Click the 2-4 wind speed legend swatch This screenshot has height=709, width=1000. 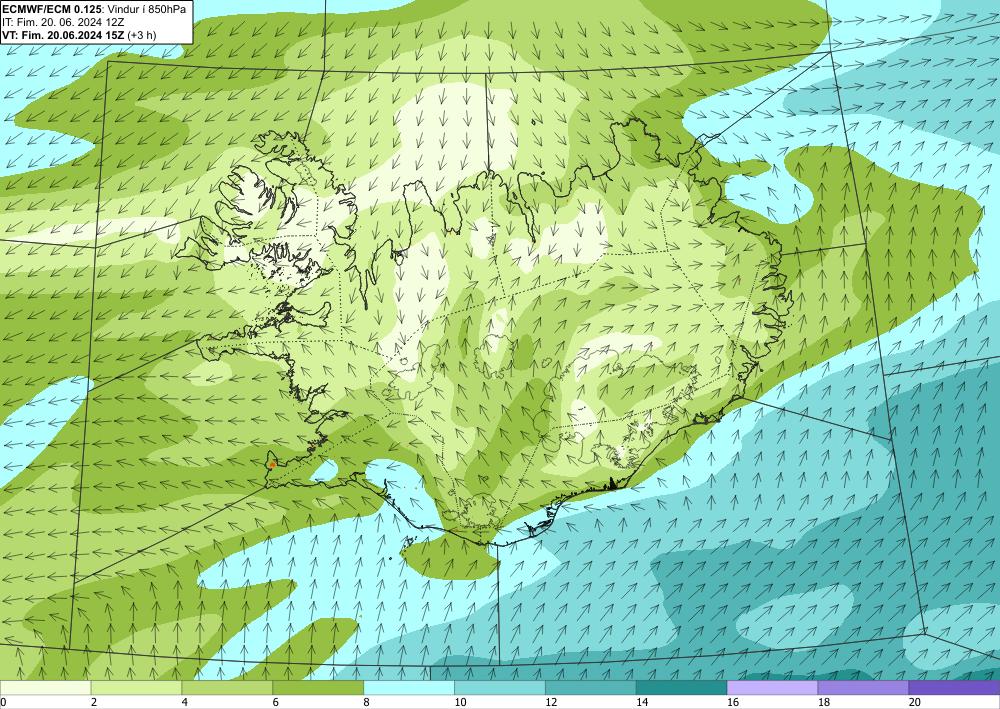tap(136, 687)
